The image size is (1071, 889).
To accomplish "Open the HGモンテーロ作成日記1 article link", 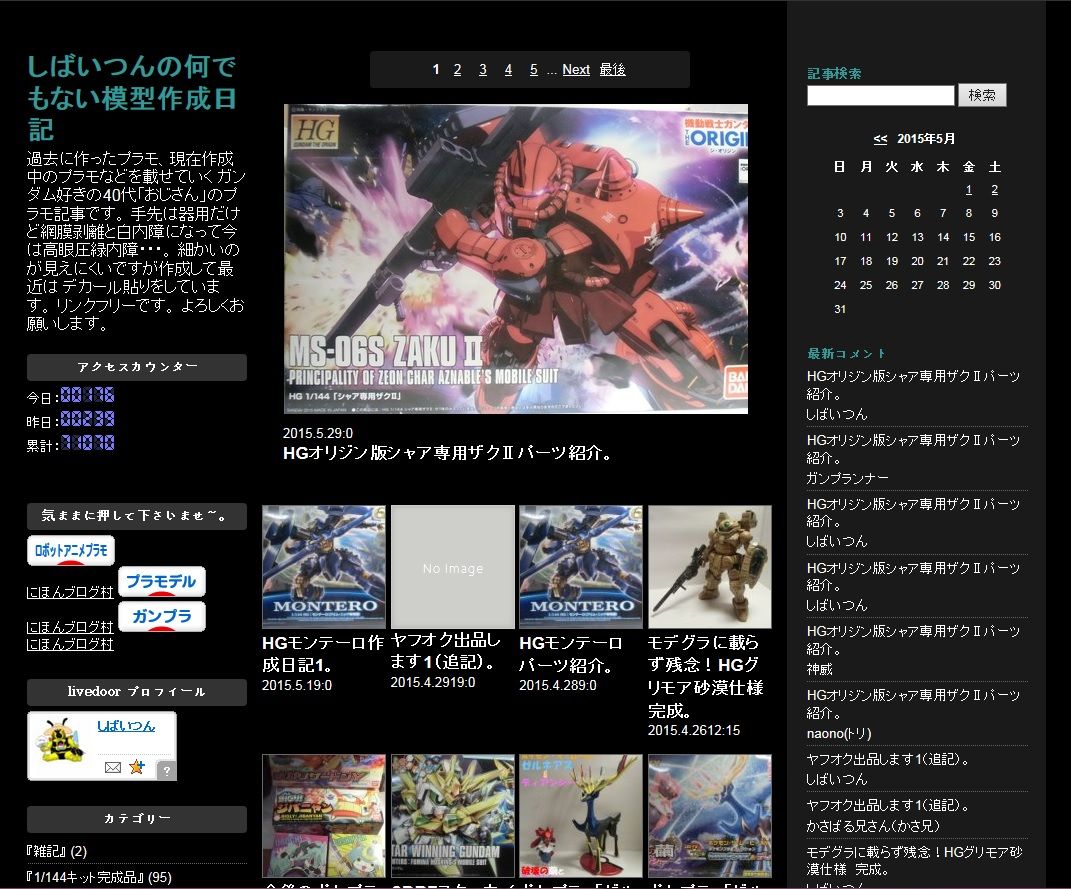I will (x=323, y=653).
